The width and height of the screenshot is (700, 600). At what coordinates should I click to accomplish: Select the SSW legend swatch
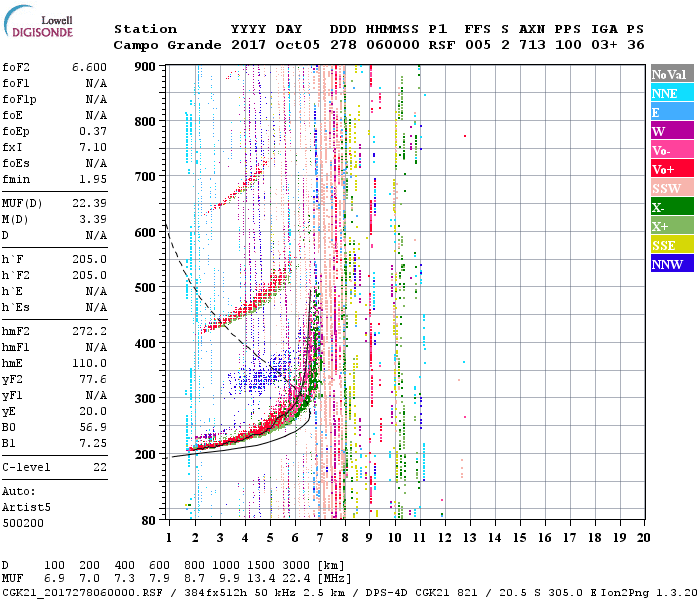tap(672, 188)
